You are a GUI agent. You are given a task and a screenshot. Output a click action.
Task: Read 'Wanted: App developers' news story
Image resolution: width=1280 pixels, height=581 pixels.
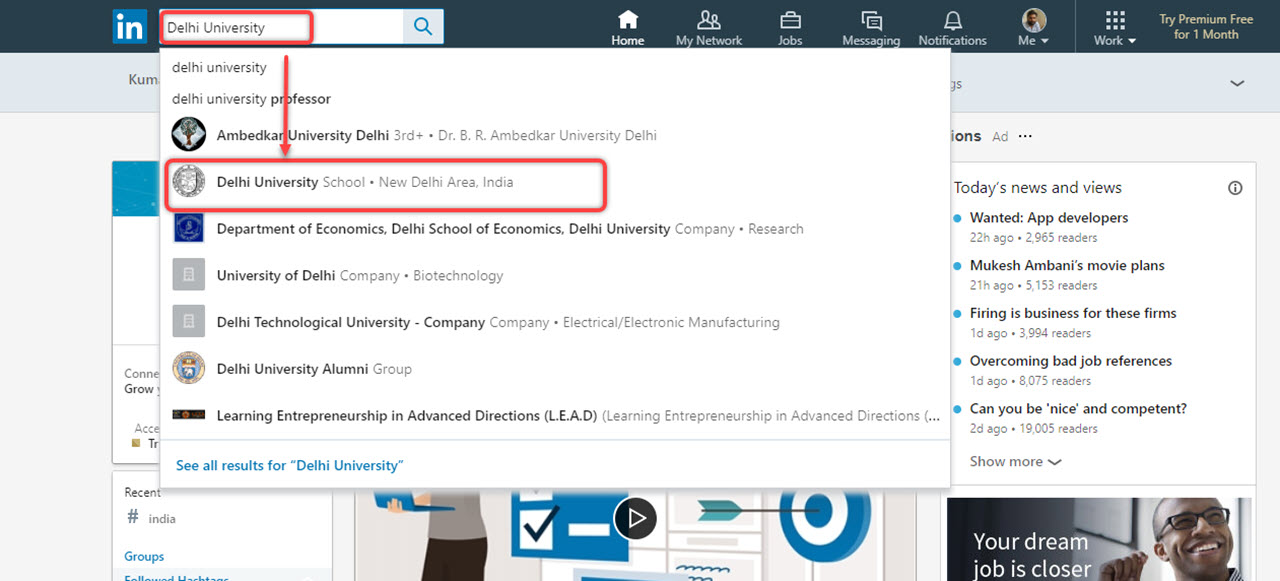[1049, 218]
